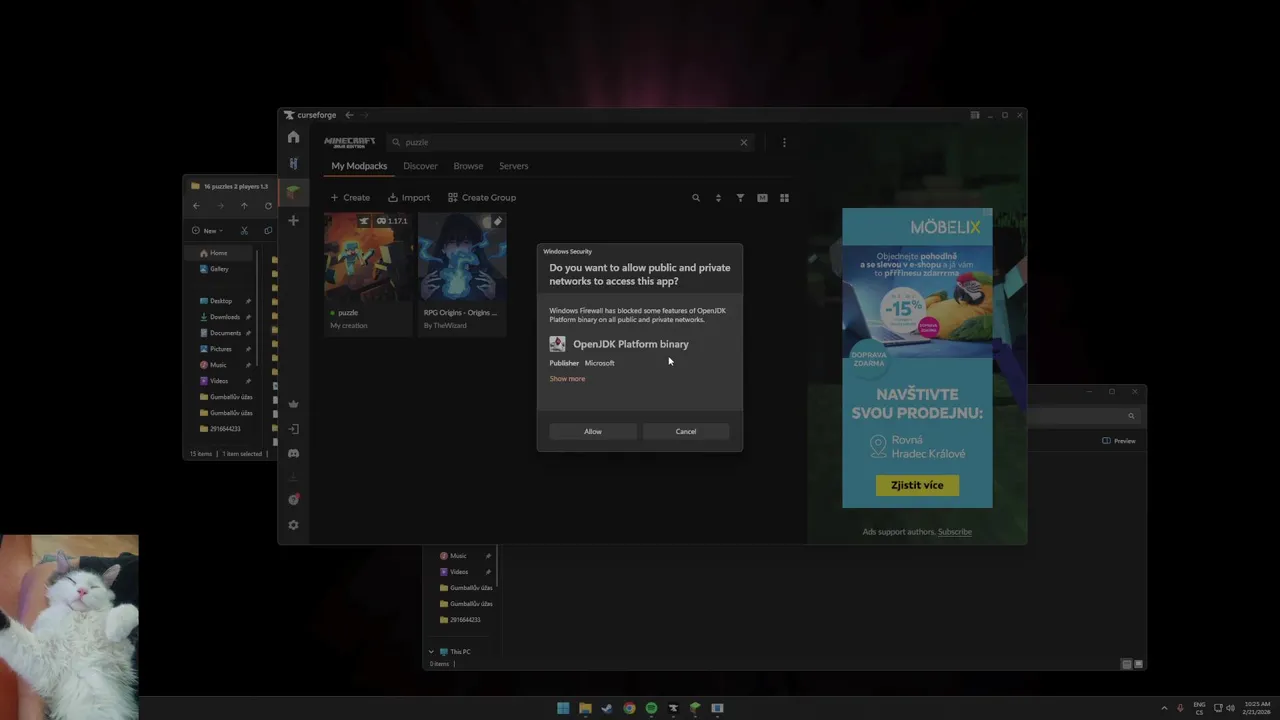
Task: Click the login arrow icon in CurseForge sidebar
Action: click(x=293, y=429)
